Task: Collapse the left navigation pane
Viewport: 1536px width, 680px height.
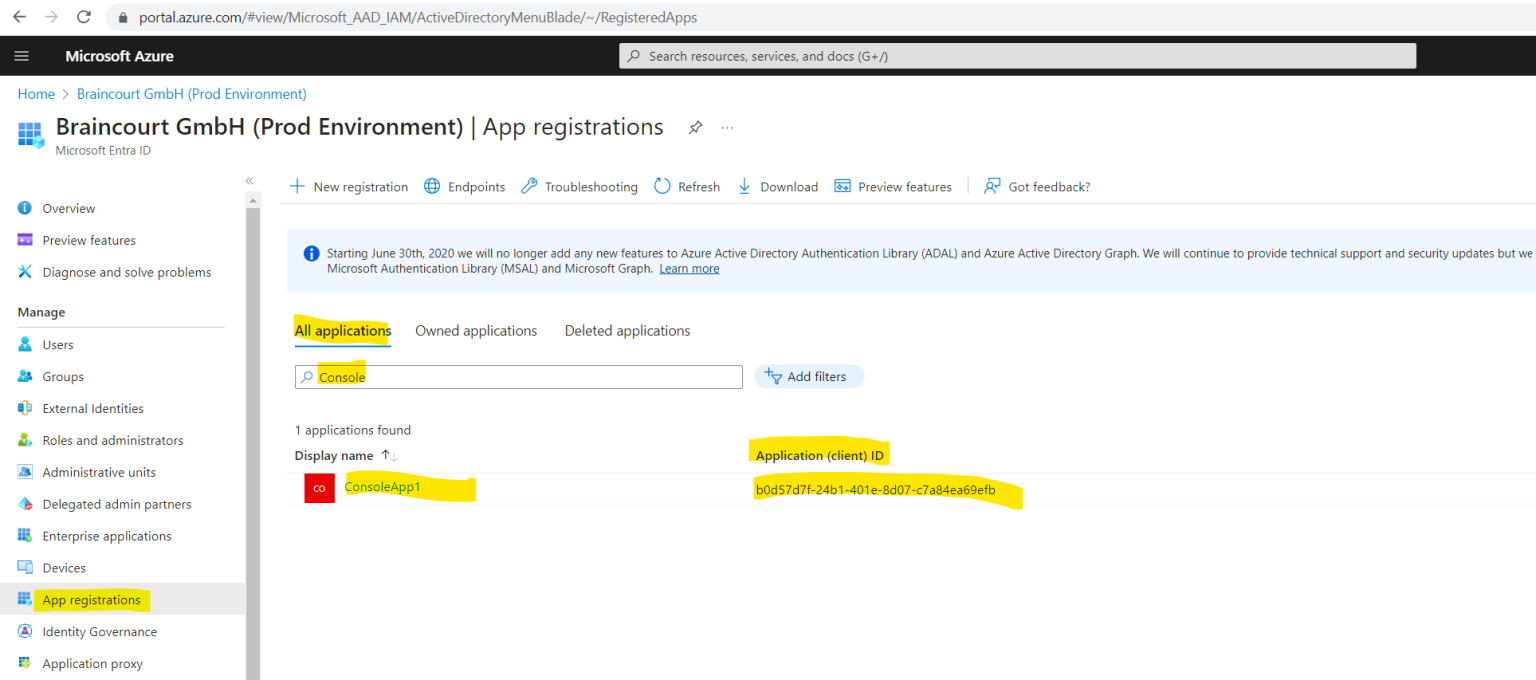Action: tap(249, 181)
